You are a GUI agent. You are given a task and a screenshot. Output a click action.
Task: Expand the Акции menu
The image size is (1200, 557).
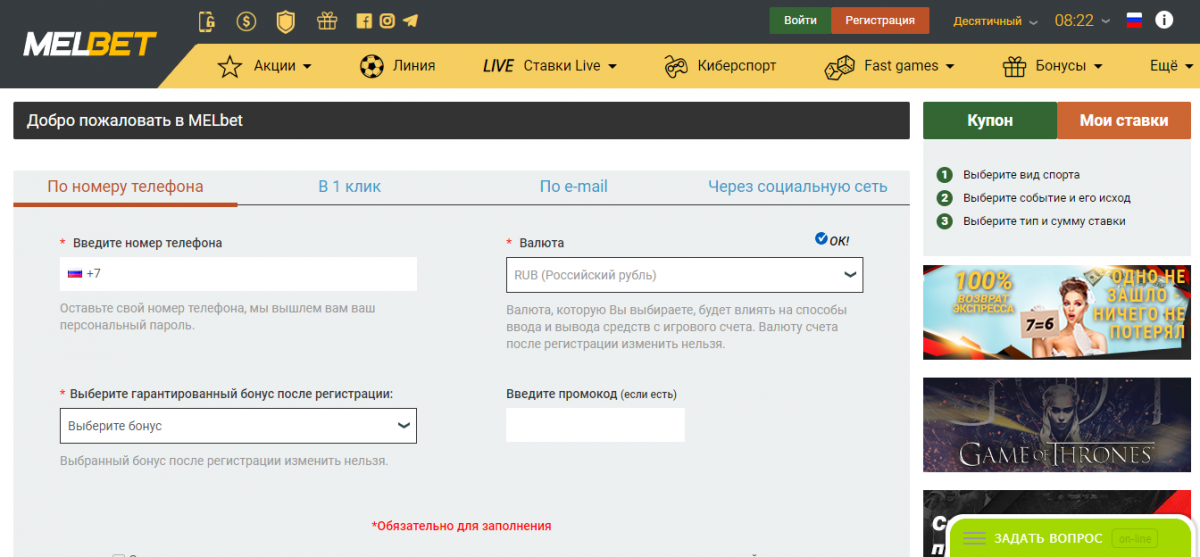[265, 66]
